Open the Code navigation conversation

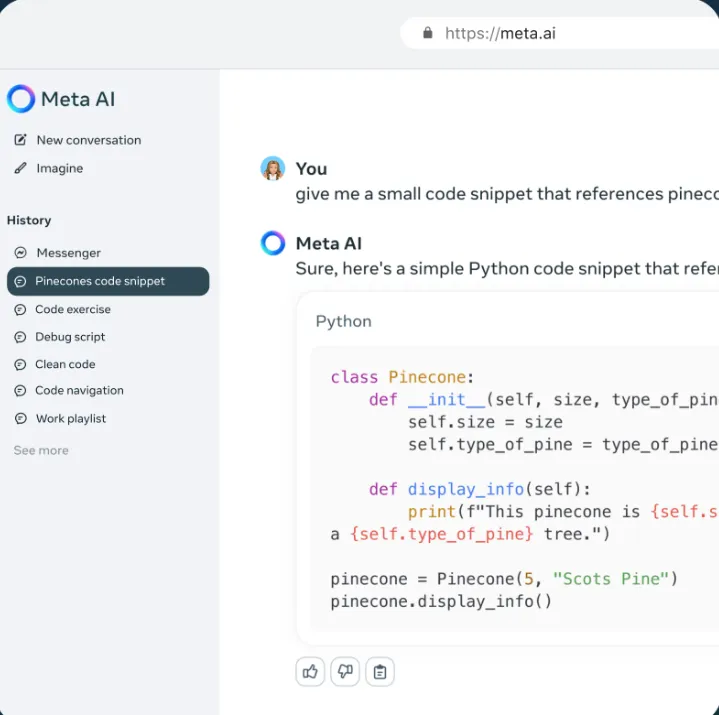click(79, 390)
